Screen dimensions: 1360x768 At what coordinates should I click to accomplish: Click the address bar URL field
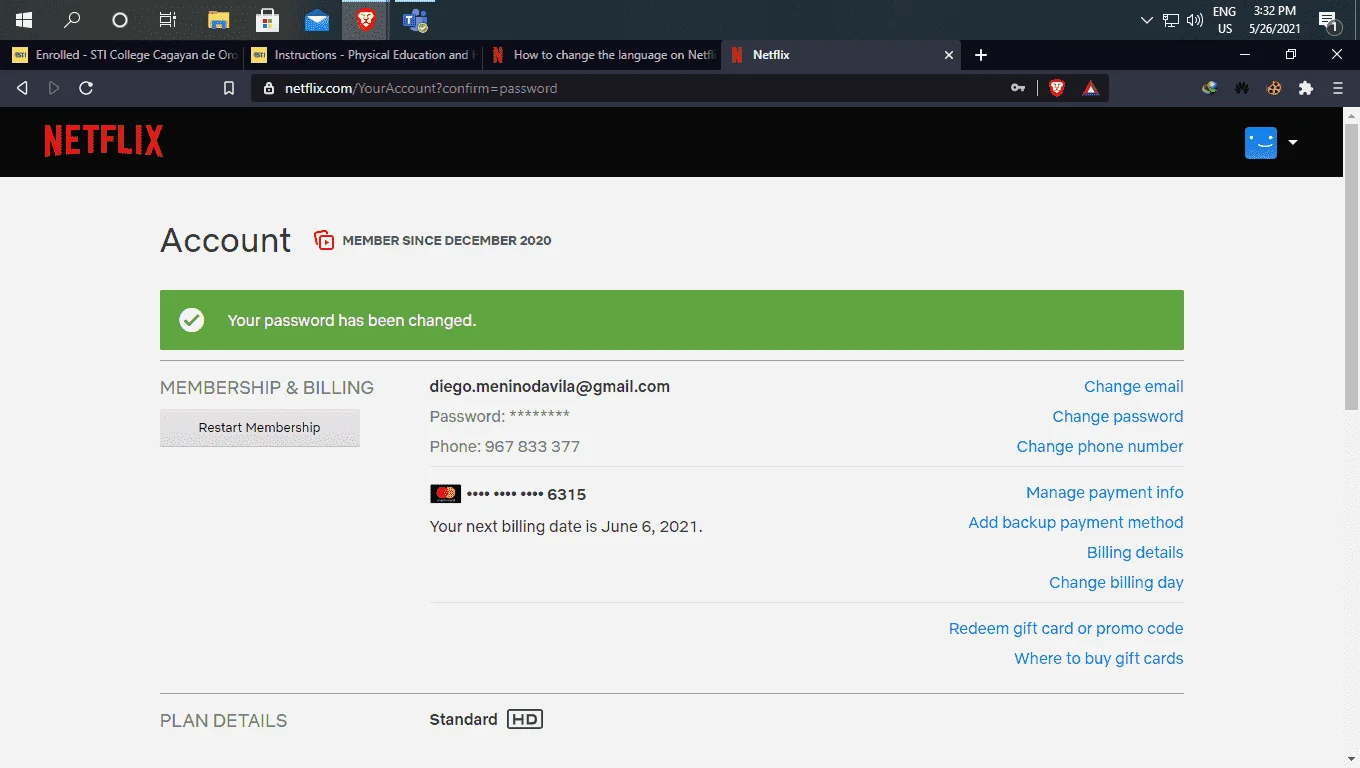pyautogui.click(x=632, y=88)
